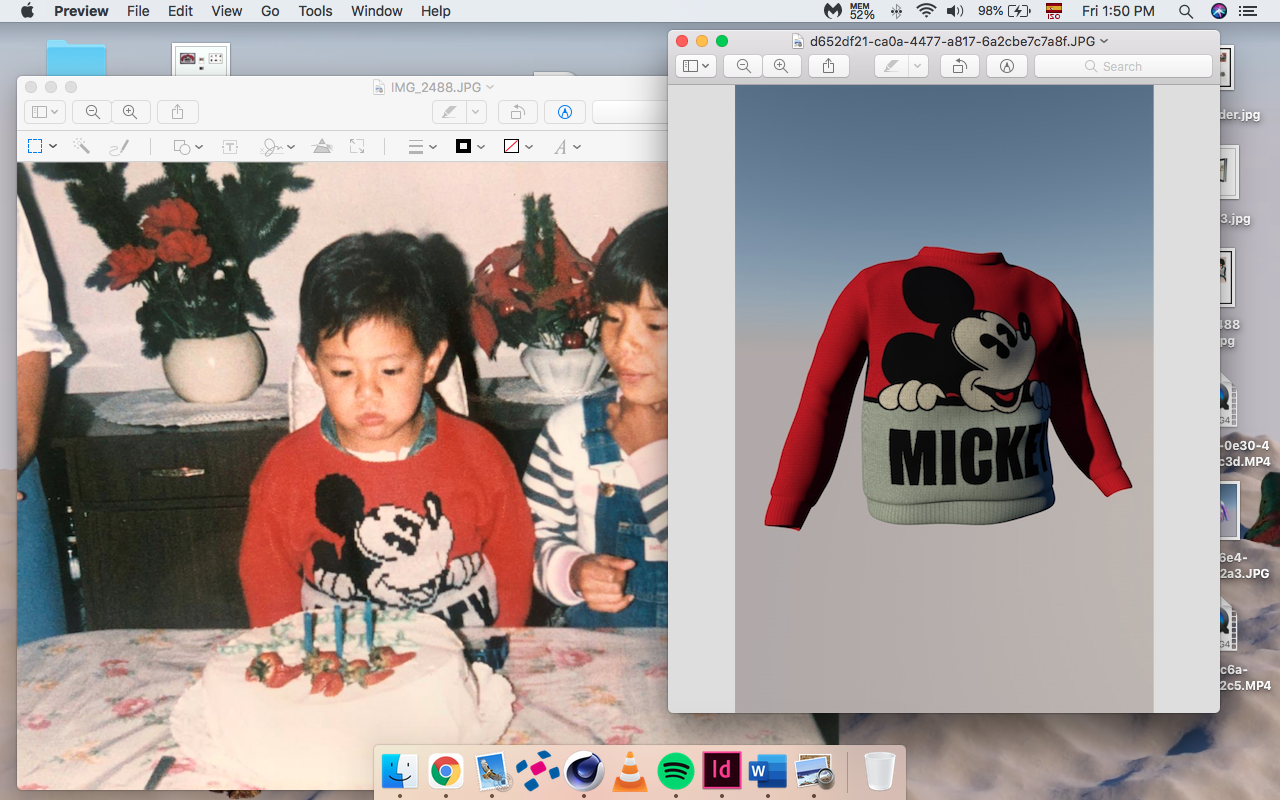Open the Apple menu
This screenshot has height=800, width=1280.
(27, 11)
